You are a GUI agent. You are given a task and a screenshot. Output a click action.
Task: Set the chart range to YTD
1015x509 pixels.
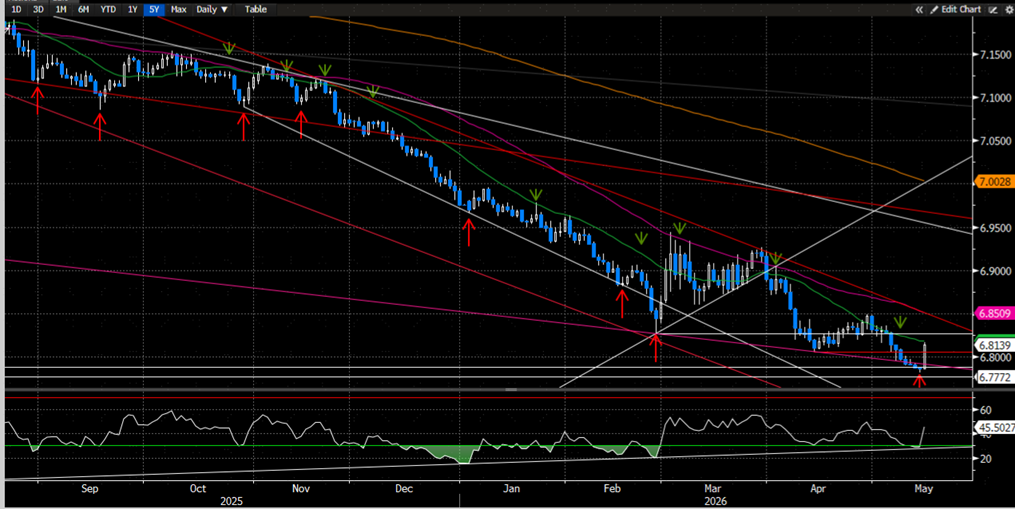108,9
